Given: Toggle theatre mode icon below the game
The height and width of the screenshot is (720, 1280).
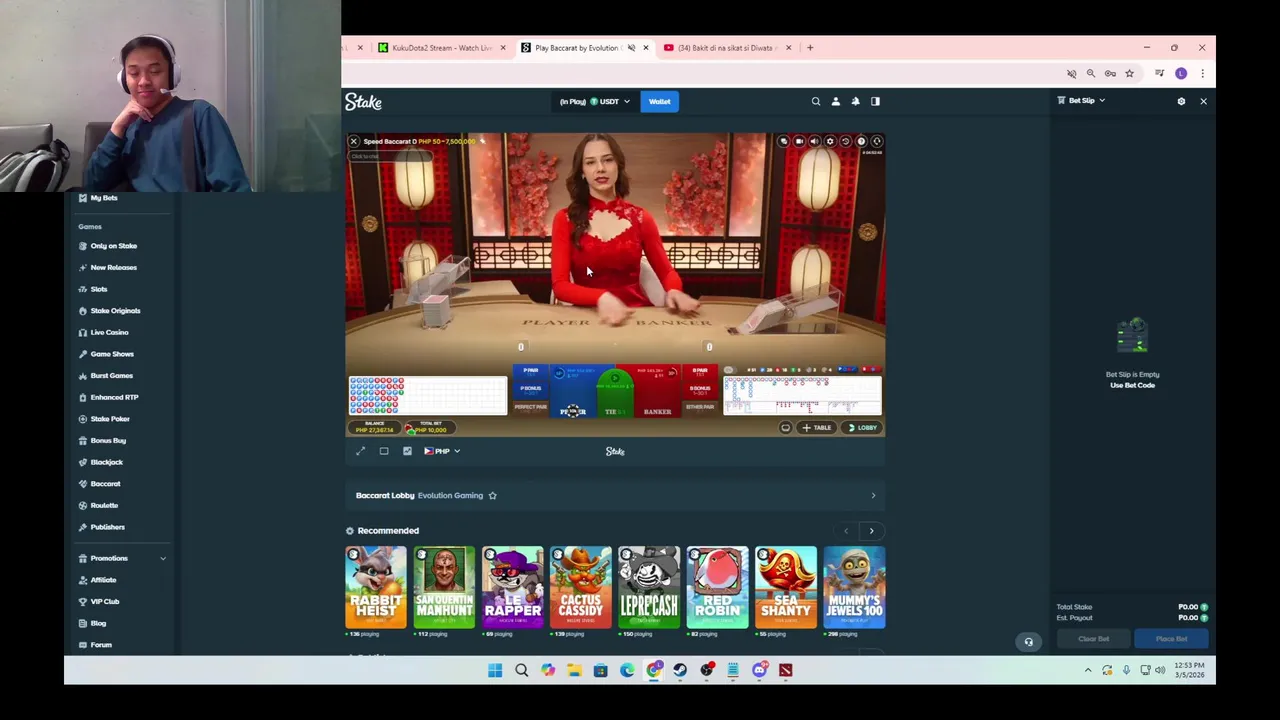Looking at the screenshot, I should click(x=384, y=451).
